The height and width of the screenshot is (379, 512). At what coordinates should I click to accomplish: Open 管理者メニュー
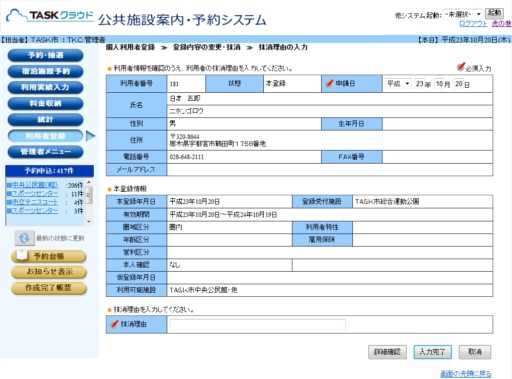pos(45,152)
